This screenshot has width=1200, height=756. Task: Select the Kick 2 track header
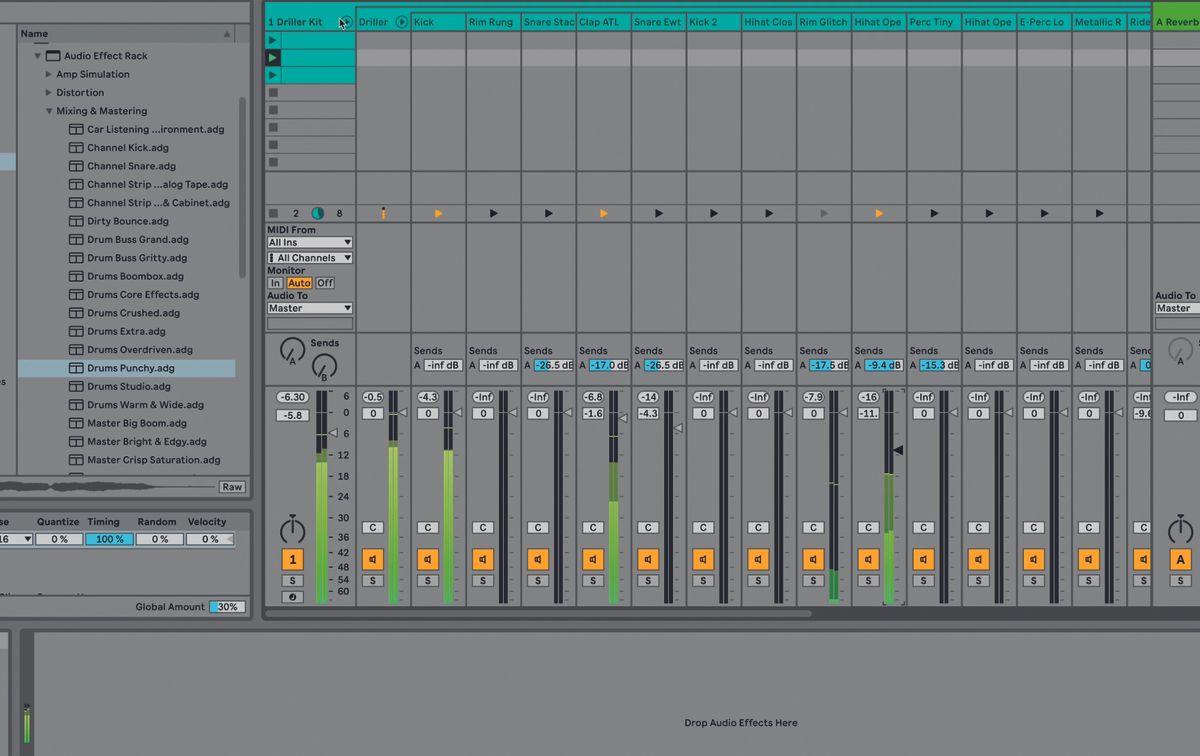coord(713,21)
